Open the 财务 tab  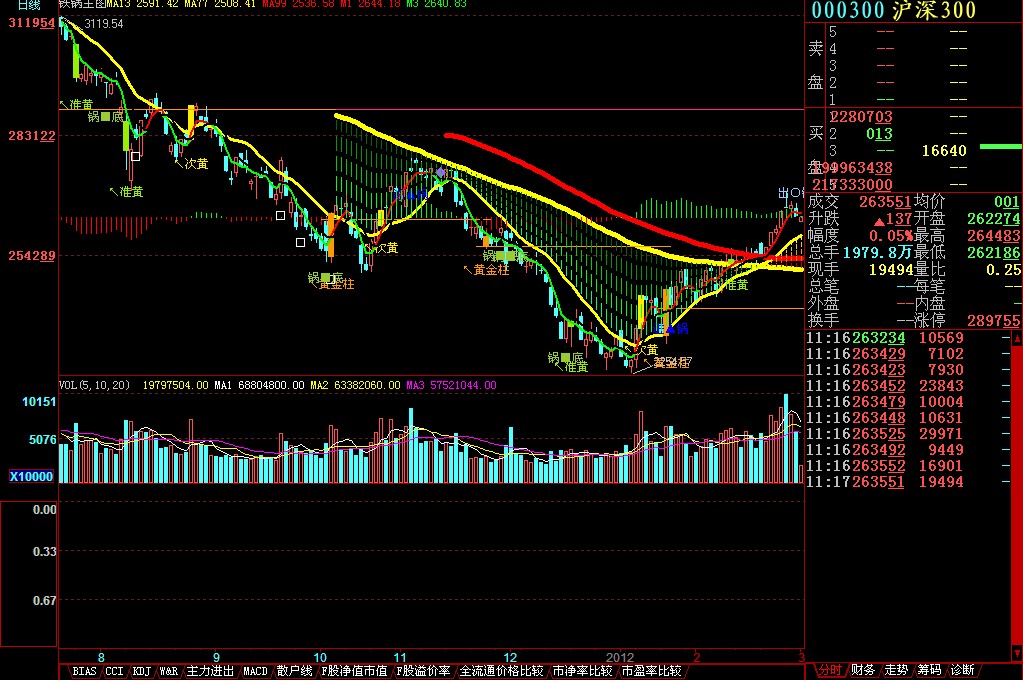click(864, 670)
